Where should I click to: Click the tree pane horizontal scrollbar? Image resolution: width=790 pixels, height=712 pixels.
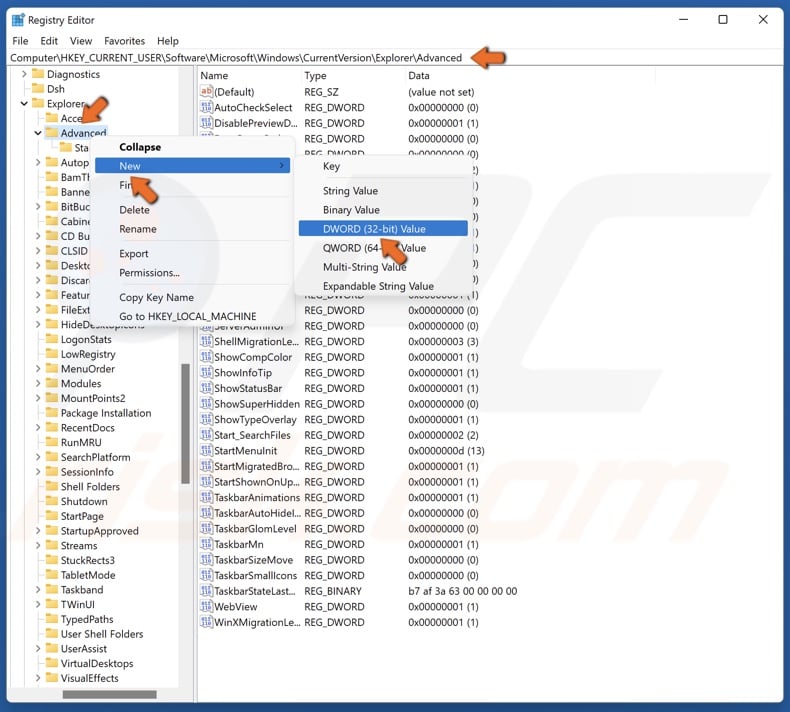109,694
